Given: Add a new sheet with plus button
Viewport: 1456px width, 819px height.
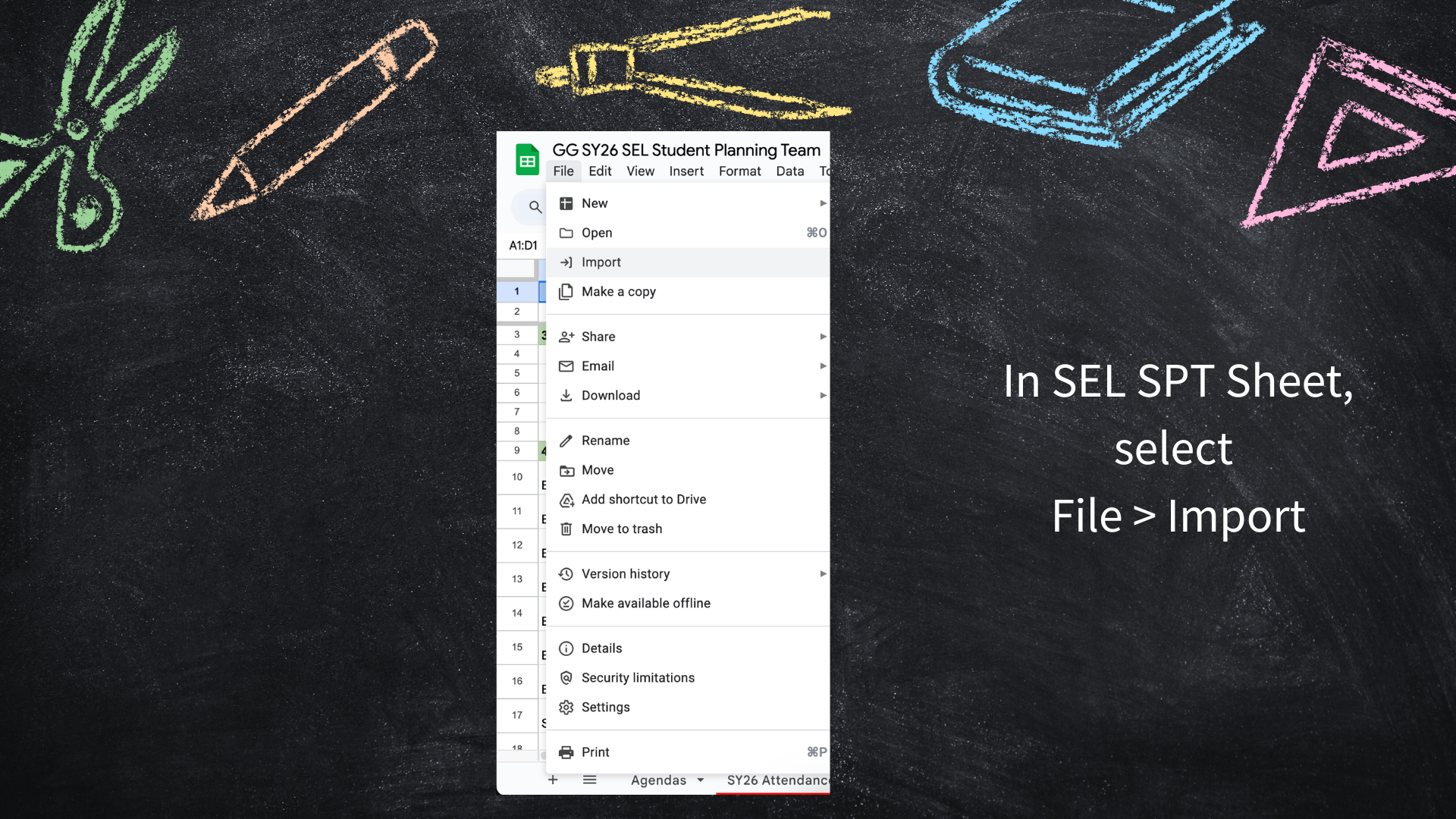Looking at the screenshot, I should click(x=553, y=780).
